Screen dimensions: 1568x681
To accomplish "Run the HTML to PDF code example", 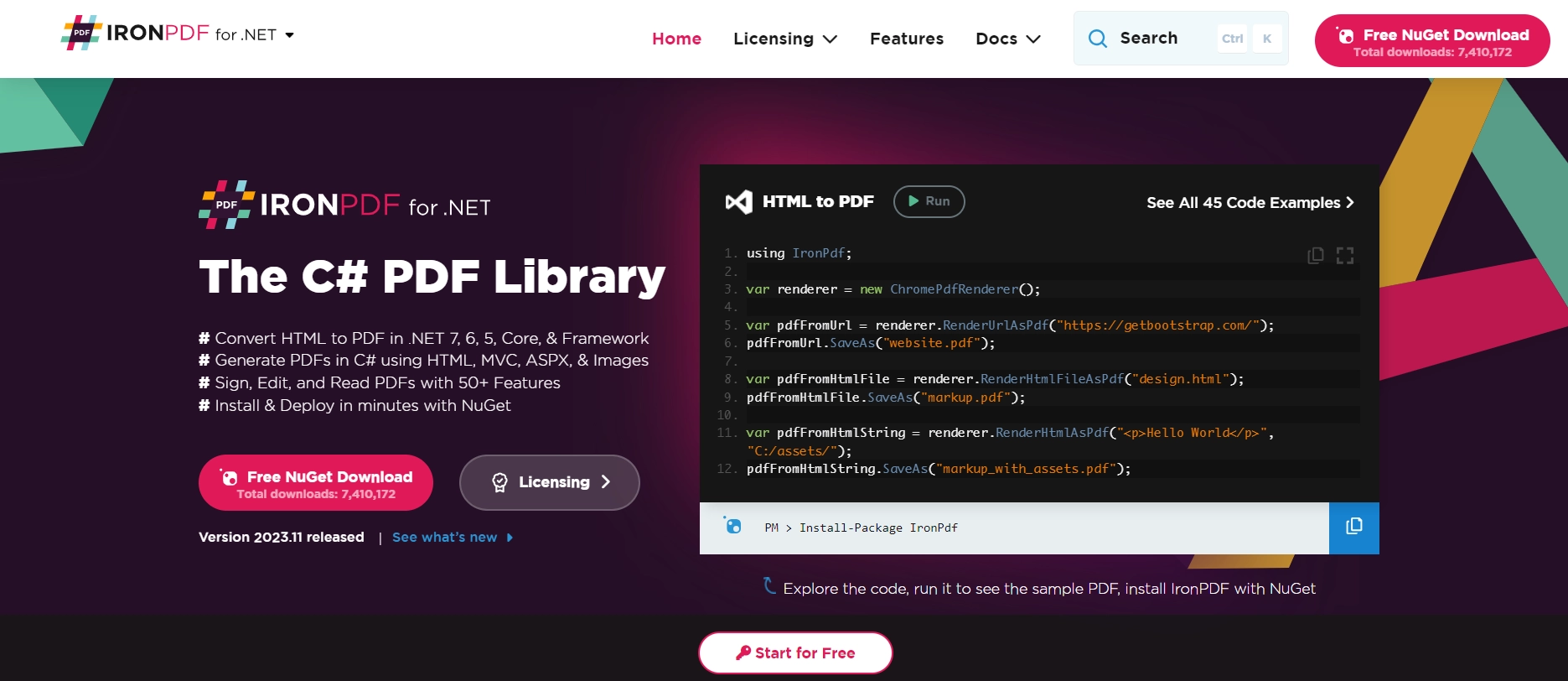I will click(x=929, y=201).
